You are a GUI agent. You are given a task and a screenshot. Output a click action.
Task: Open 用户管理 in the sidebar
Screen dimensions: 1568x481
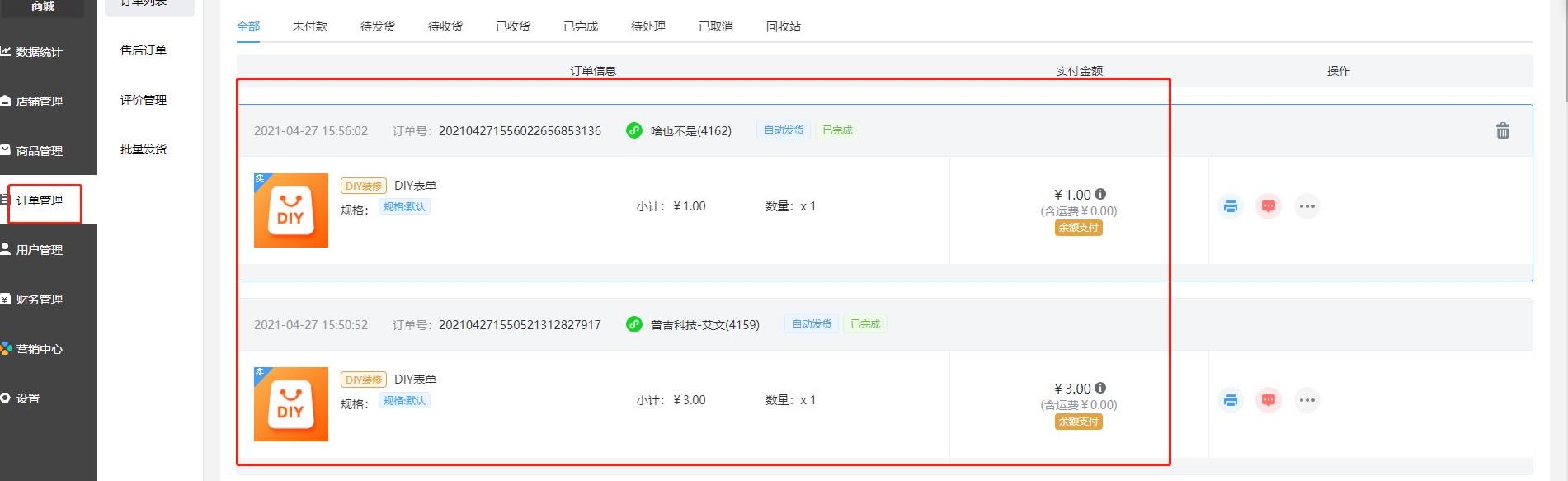click(x=39, y=250)
